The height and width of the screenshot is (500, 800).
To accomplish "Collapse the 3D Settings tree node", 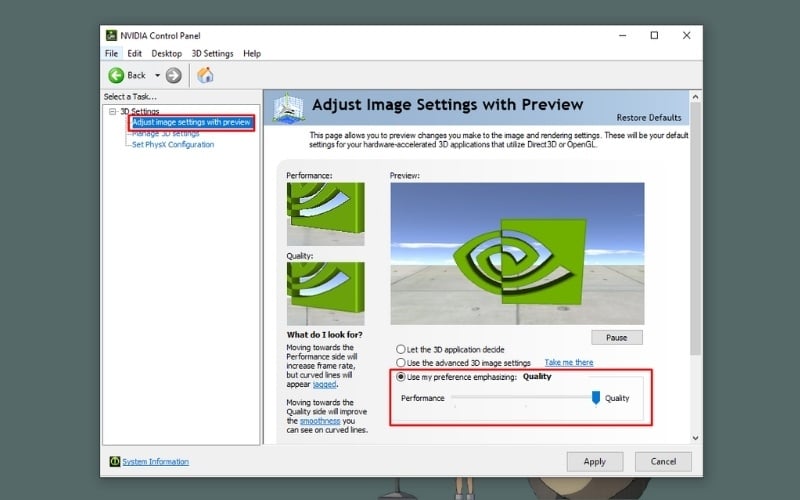I will point(112,111).
